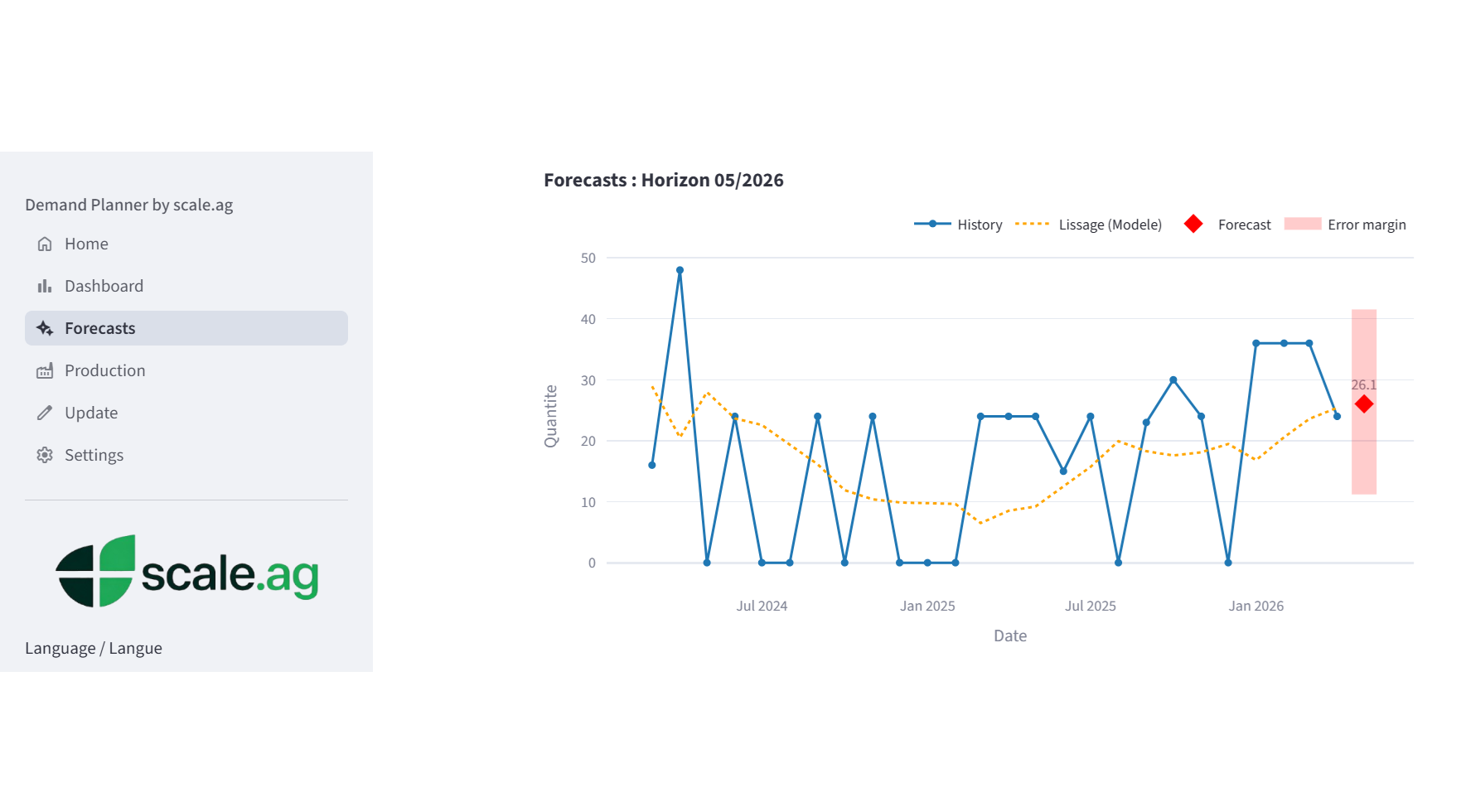Toggle the Forecast legend entry

(x=1227, y=225)
